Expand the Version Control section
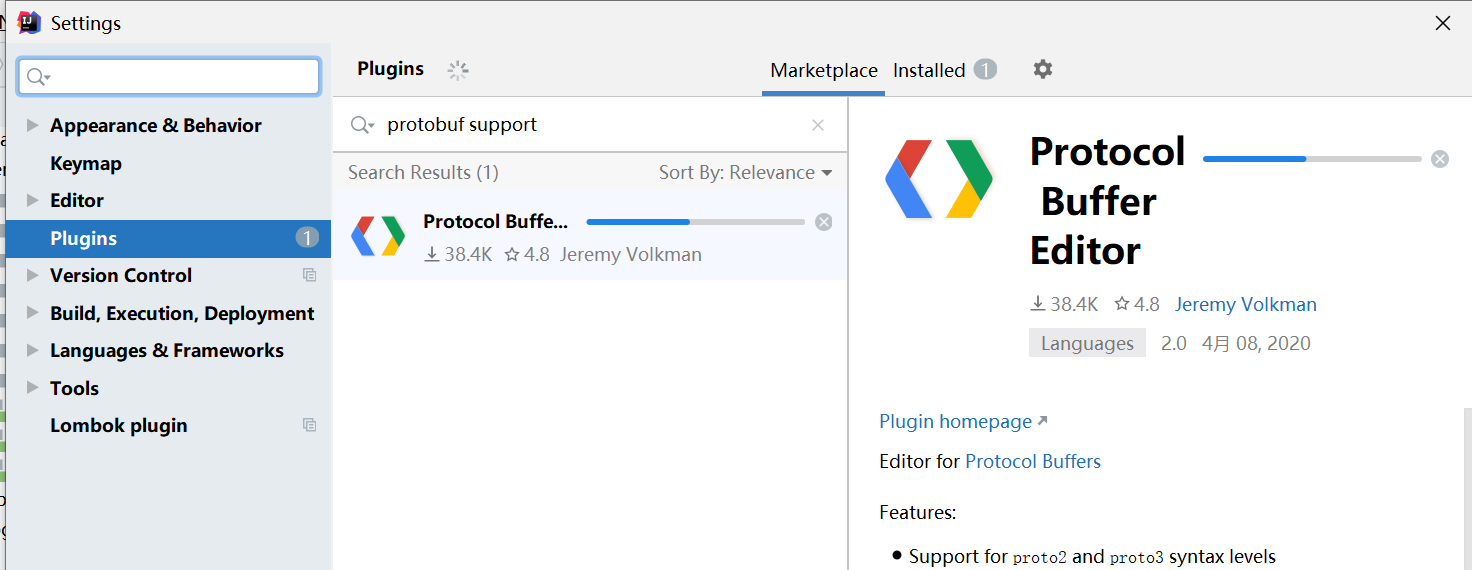The width and height of the screenshot is (1472, 570). tap(32, 275)
